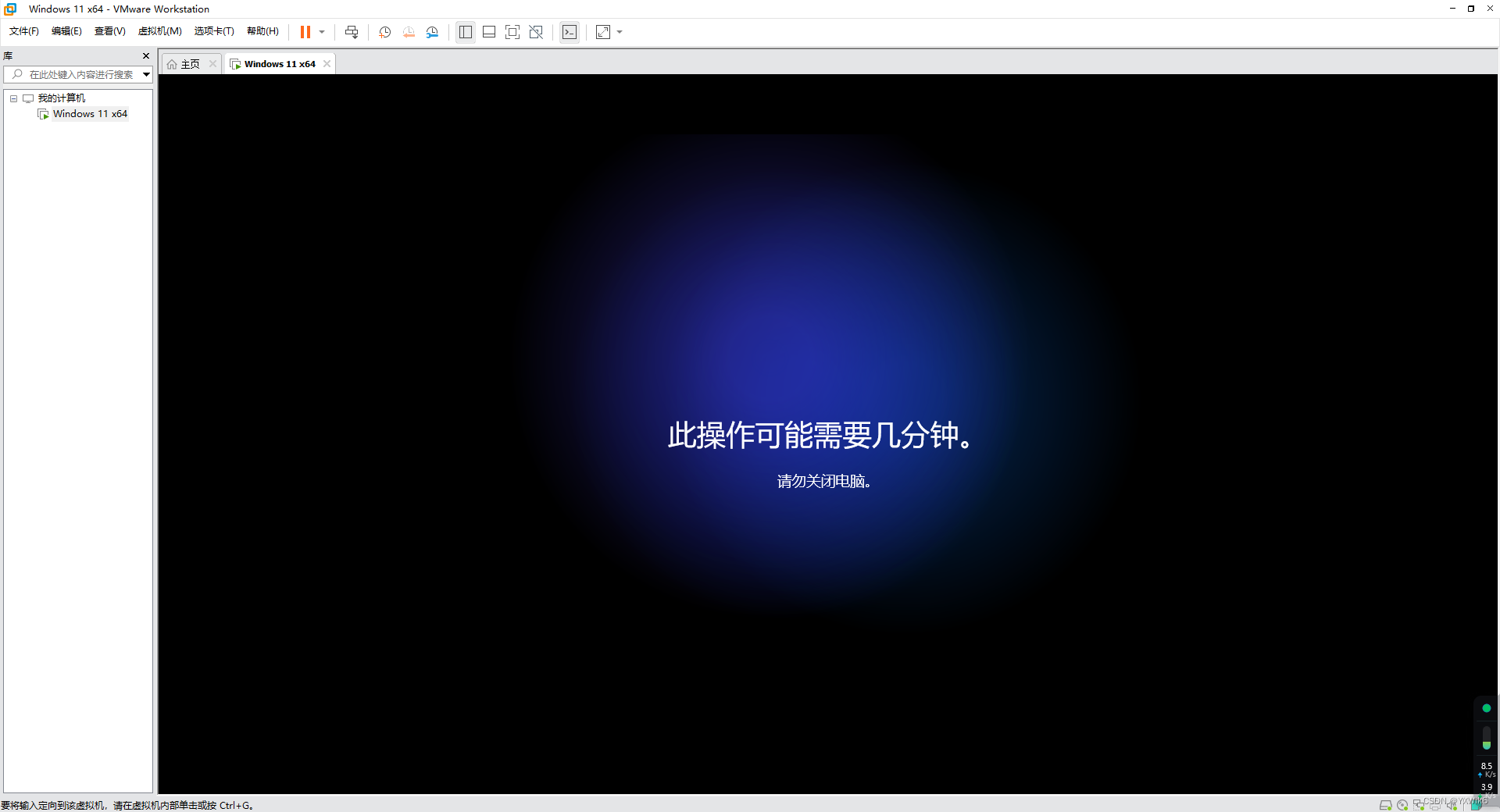This screenshot has height=812, width=1500.
Task: Click the sound card status icon
Action: [1452, 805]
